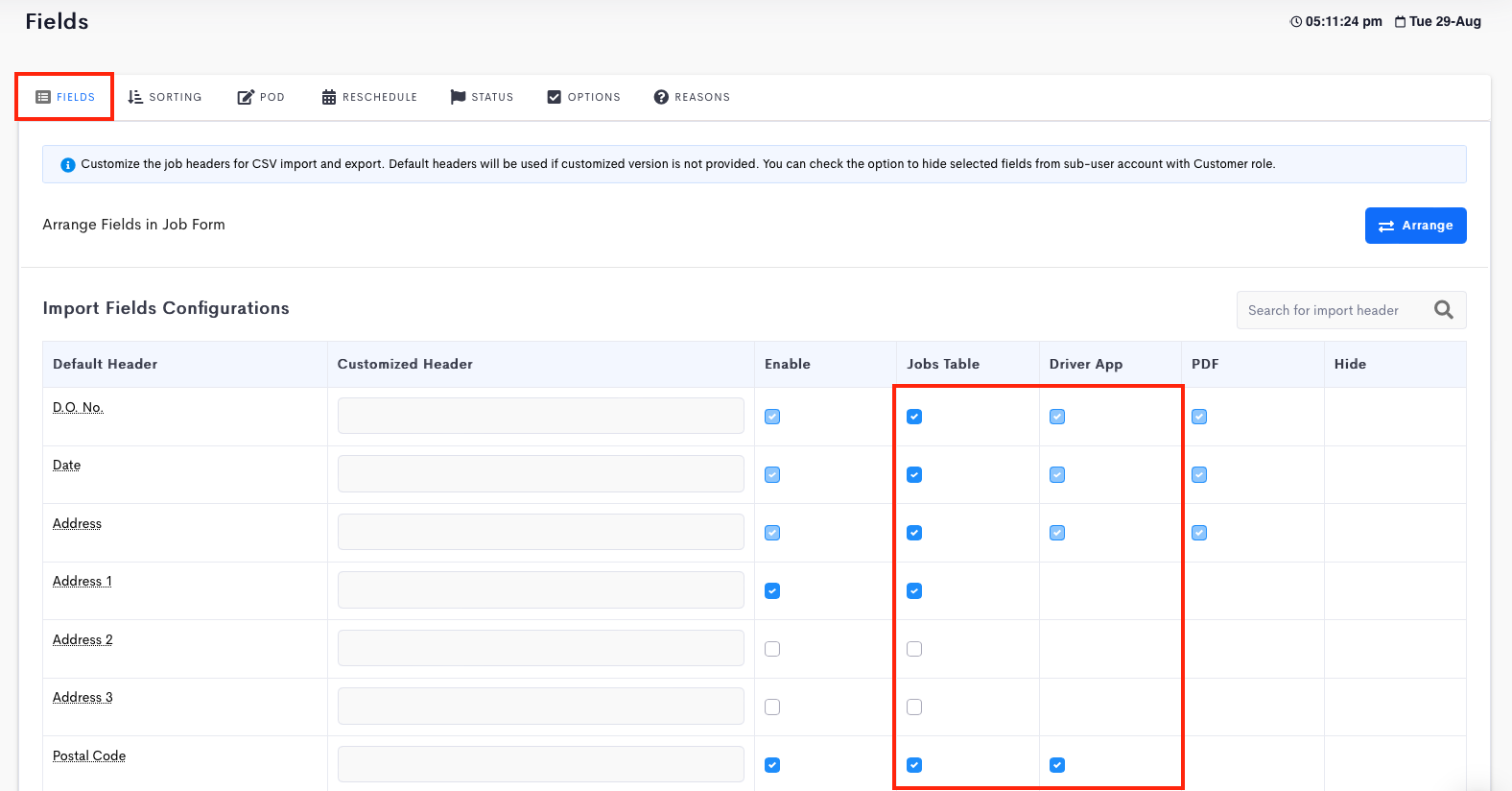Disable the Postal Code Enable checkbox
The image size is (1512, 791).
point(772,765)
